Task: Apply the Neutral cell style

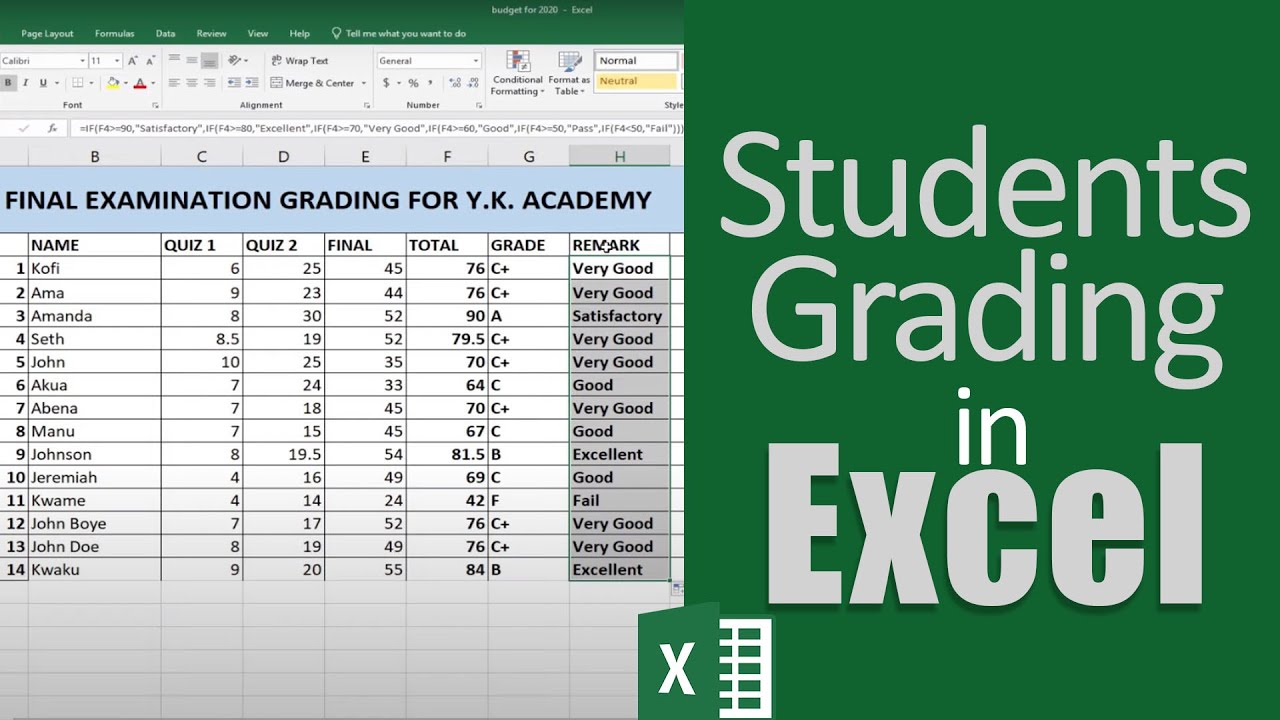Action: [x=637, y=81]
